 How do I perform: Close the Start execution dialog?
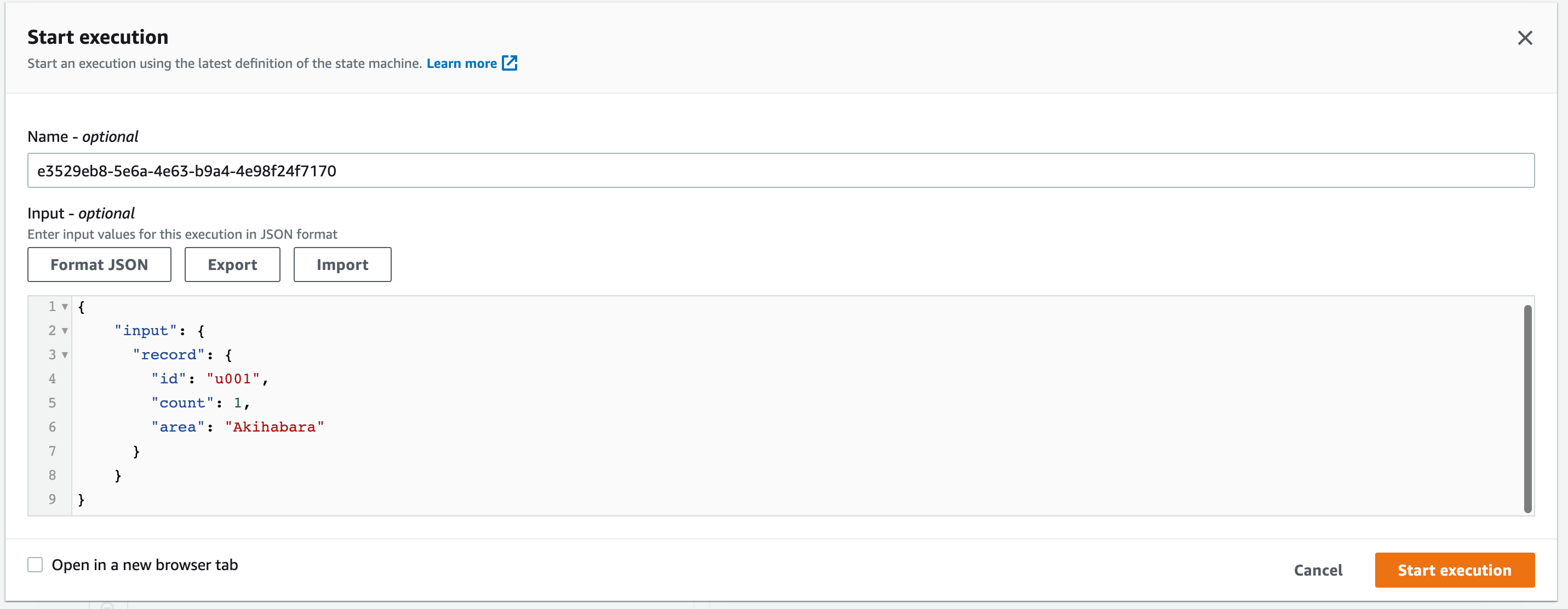point(1525,38)
